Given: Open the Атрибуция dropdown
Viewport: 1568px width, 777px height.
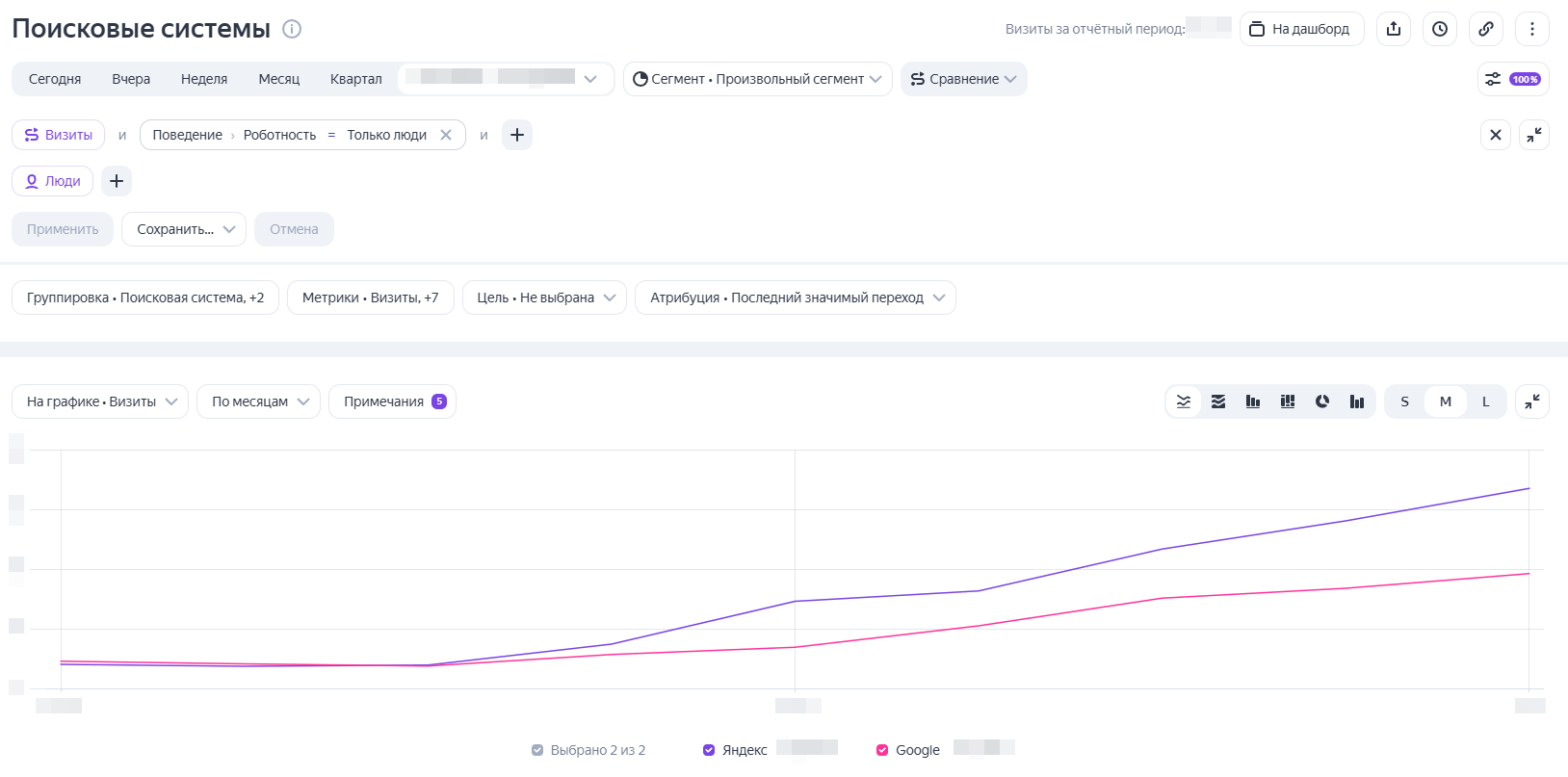Looking at the screenshot, I should pyautogui.click(x=796, y=298).
